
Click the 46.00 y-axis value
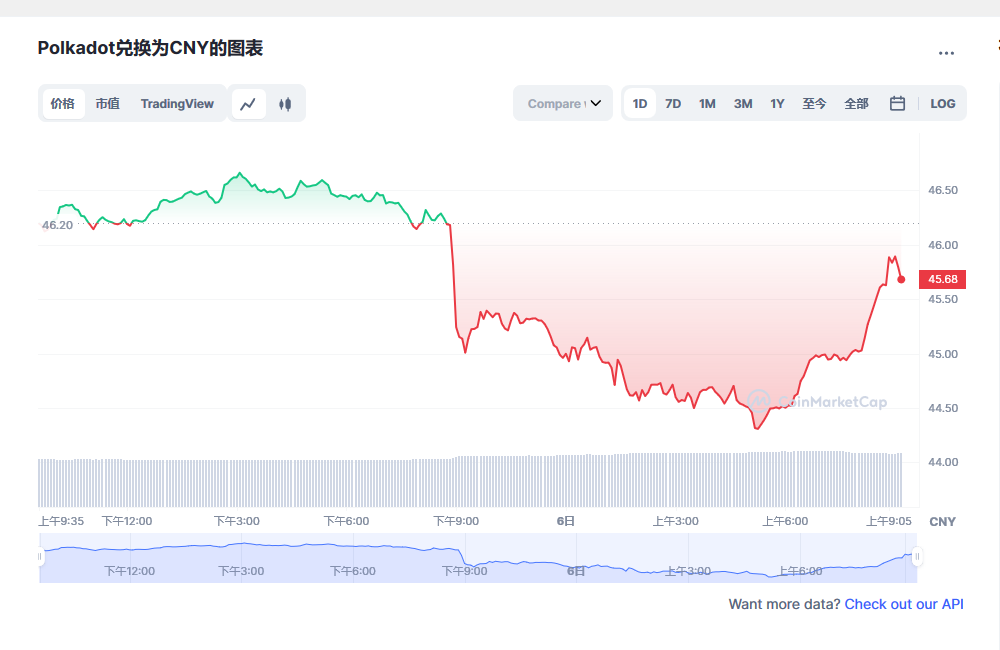(x=943, y=245)
